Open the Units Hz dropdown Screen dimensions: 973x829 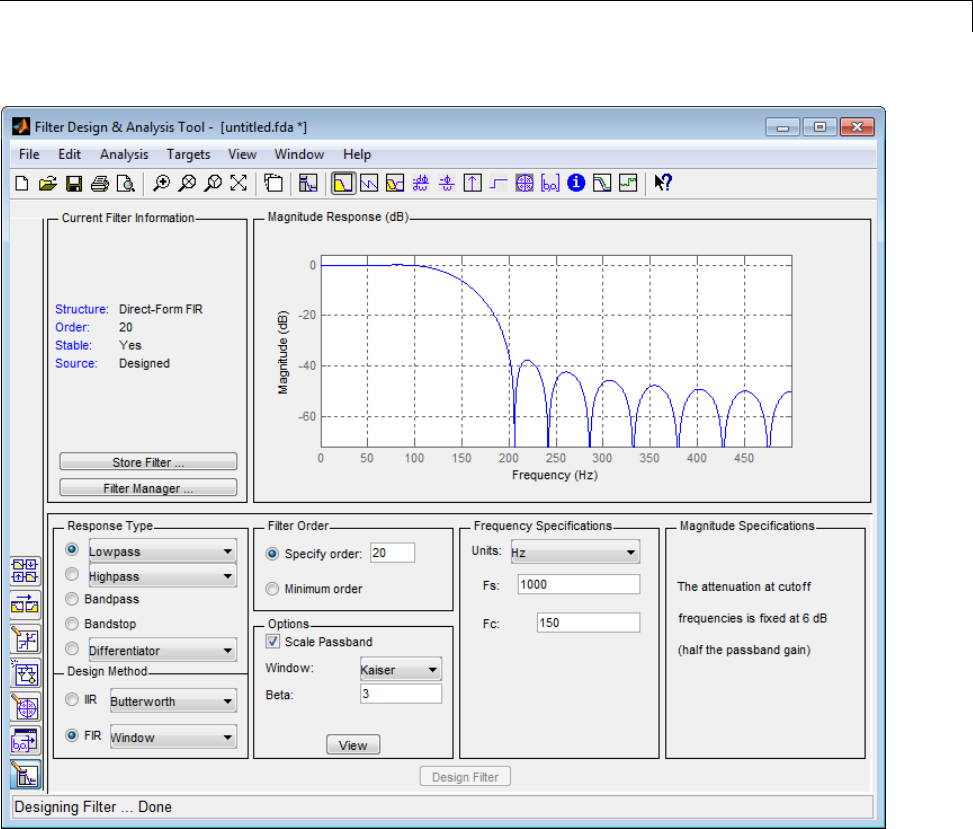tap(573, 552)
